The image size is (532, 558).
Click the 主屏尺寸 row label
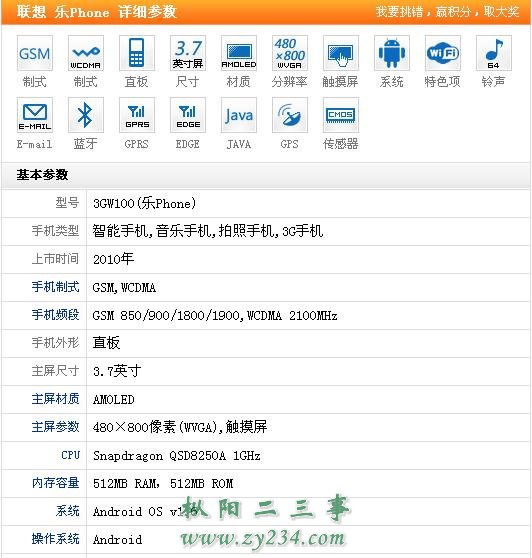(x=55, y=371)
